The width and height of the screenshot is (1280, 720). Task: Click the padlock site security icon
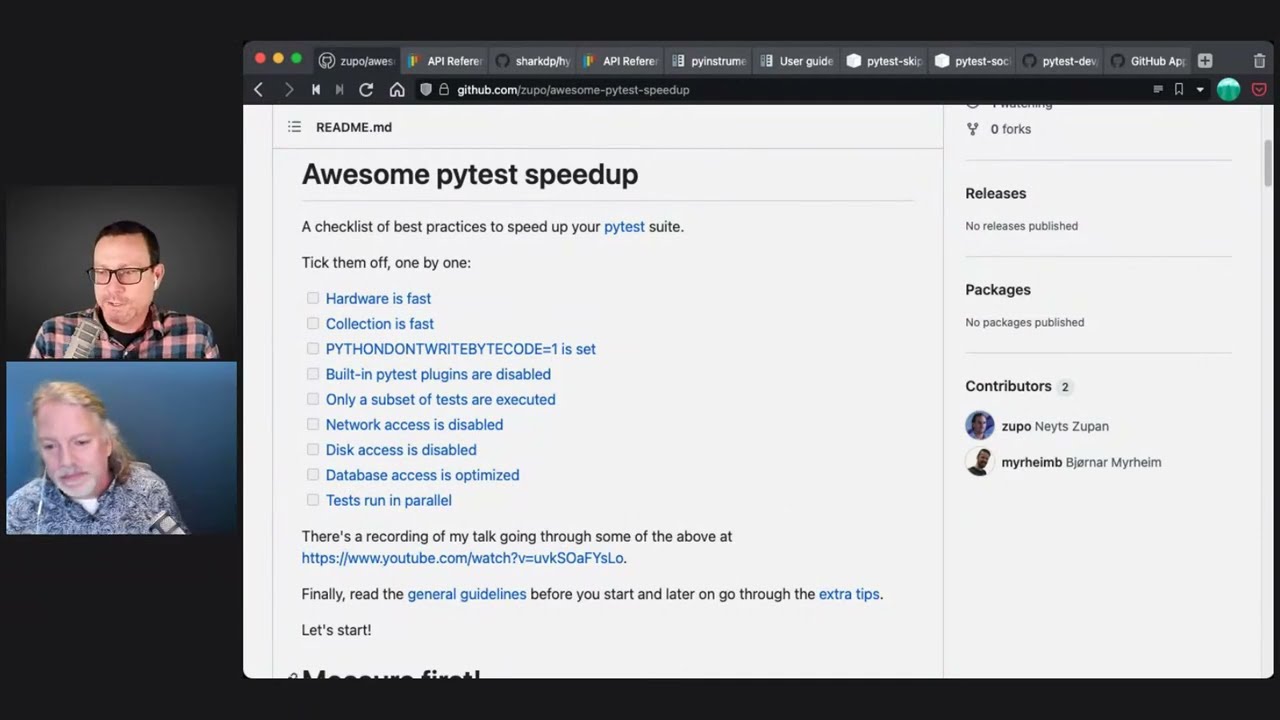click(444, 90)
